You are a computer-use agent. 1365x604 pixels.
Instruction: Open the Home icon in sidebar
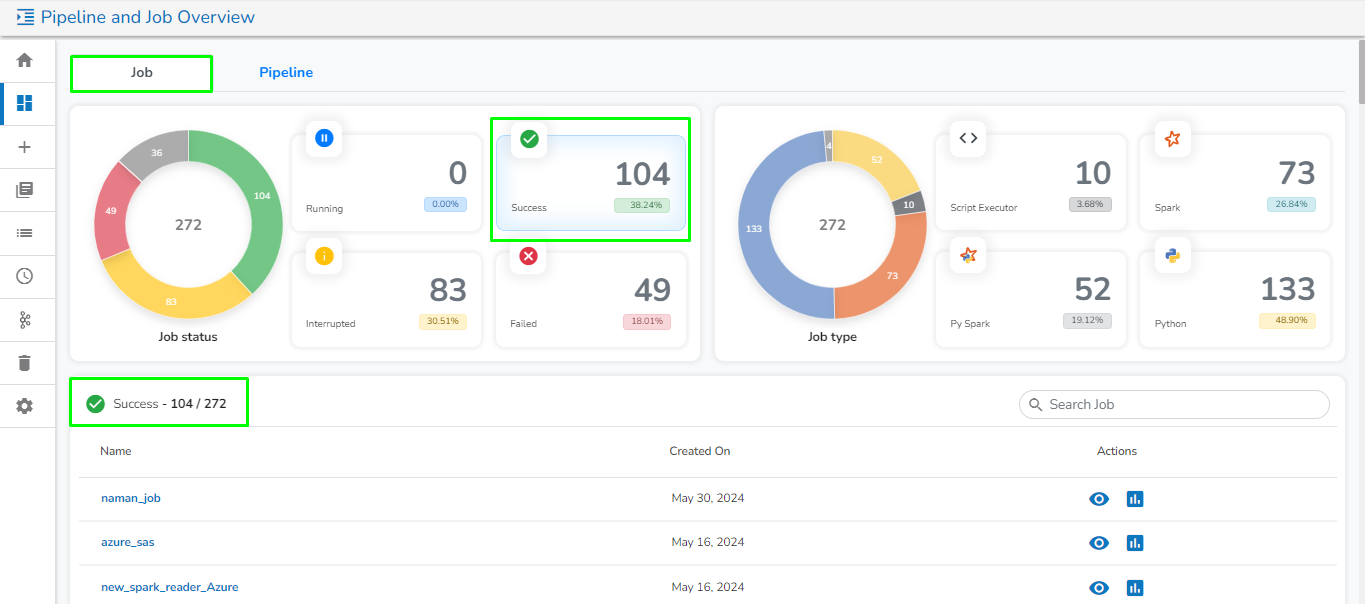tap(25, 60)
